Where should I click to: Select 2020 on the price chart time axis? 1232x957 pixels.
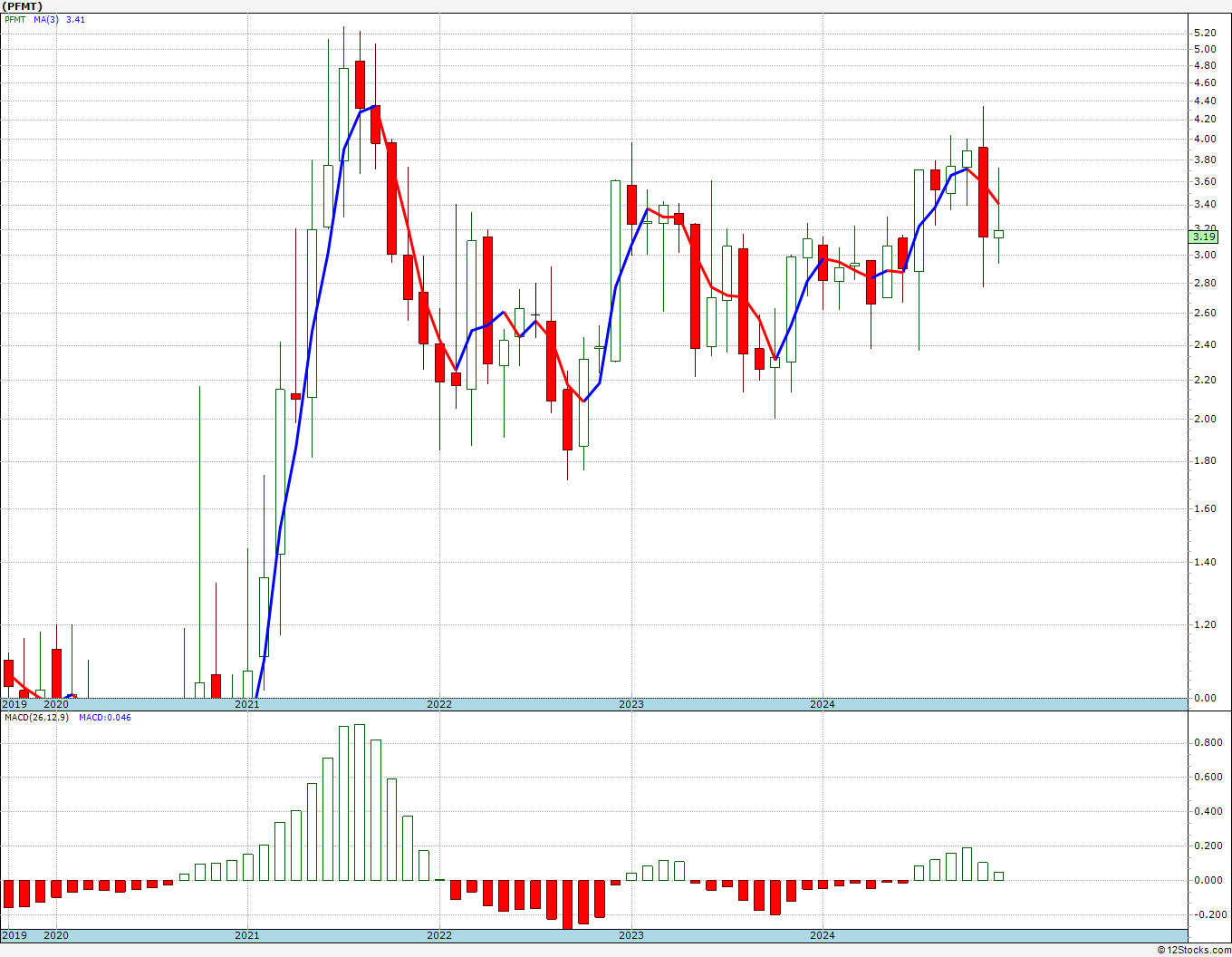pyautogui.click(x=56, y=704)
